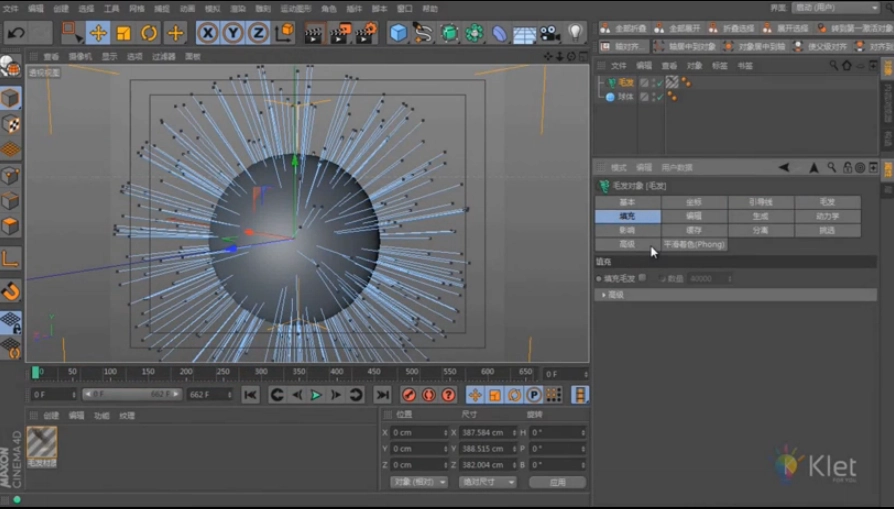Image resolution: width=894 pixels, height=509 pixels.
Task: Toggle the Z axis lock
Action: point(257,33)
